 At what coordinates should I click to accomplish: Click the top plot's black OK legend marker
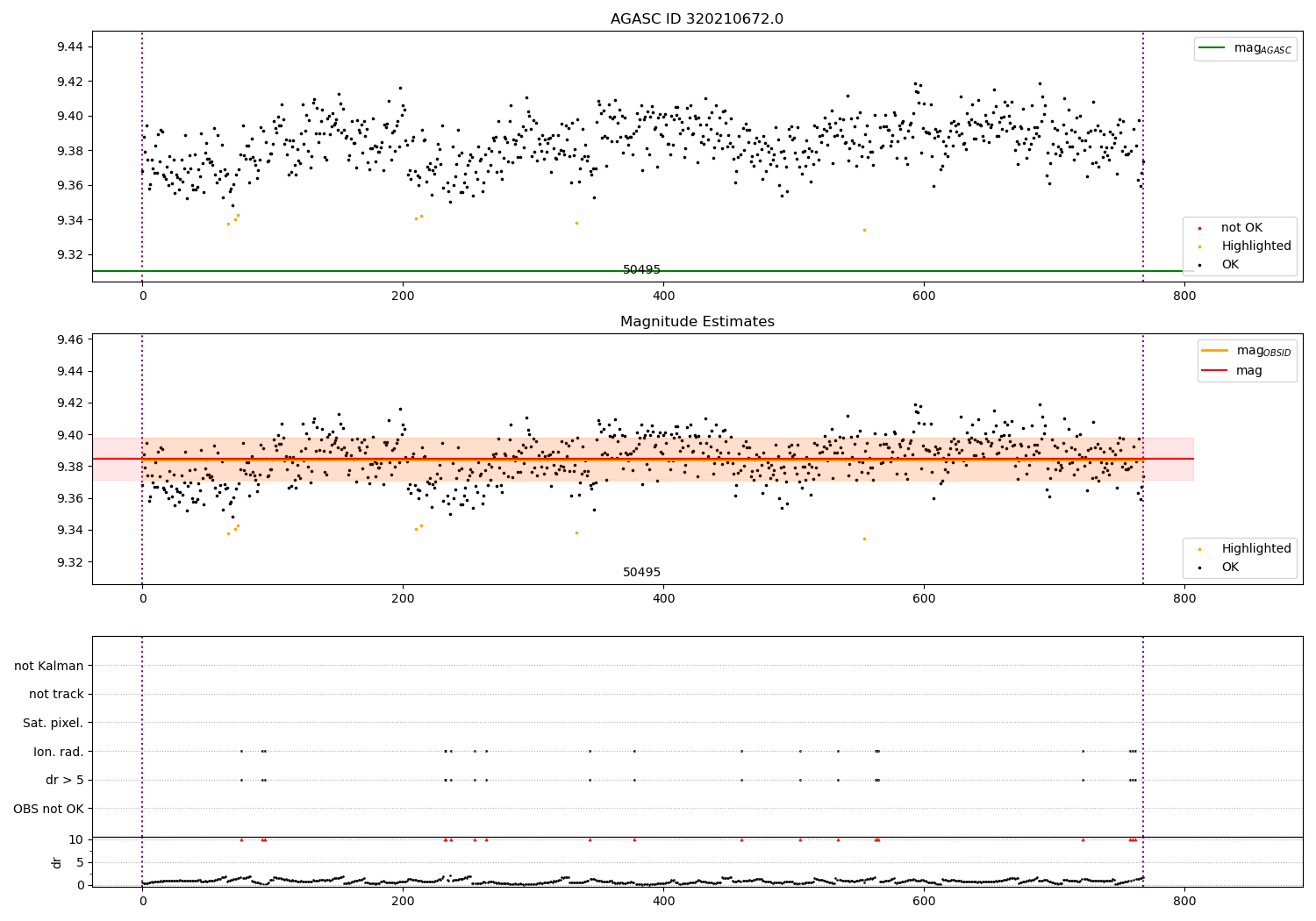1199,265
